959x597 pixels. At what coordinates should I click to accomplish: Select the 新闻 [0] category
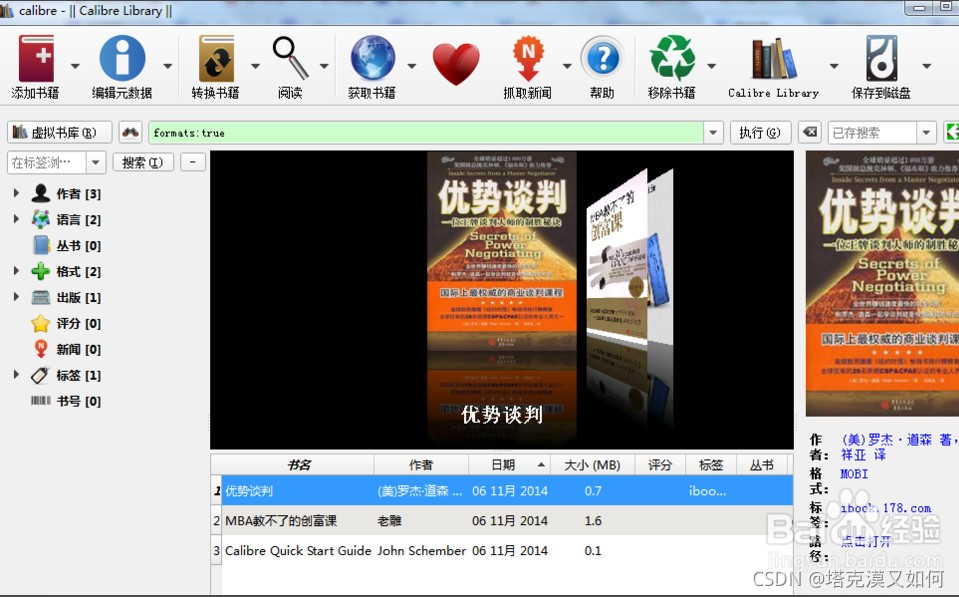click(78, 349)
